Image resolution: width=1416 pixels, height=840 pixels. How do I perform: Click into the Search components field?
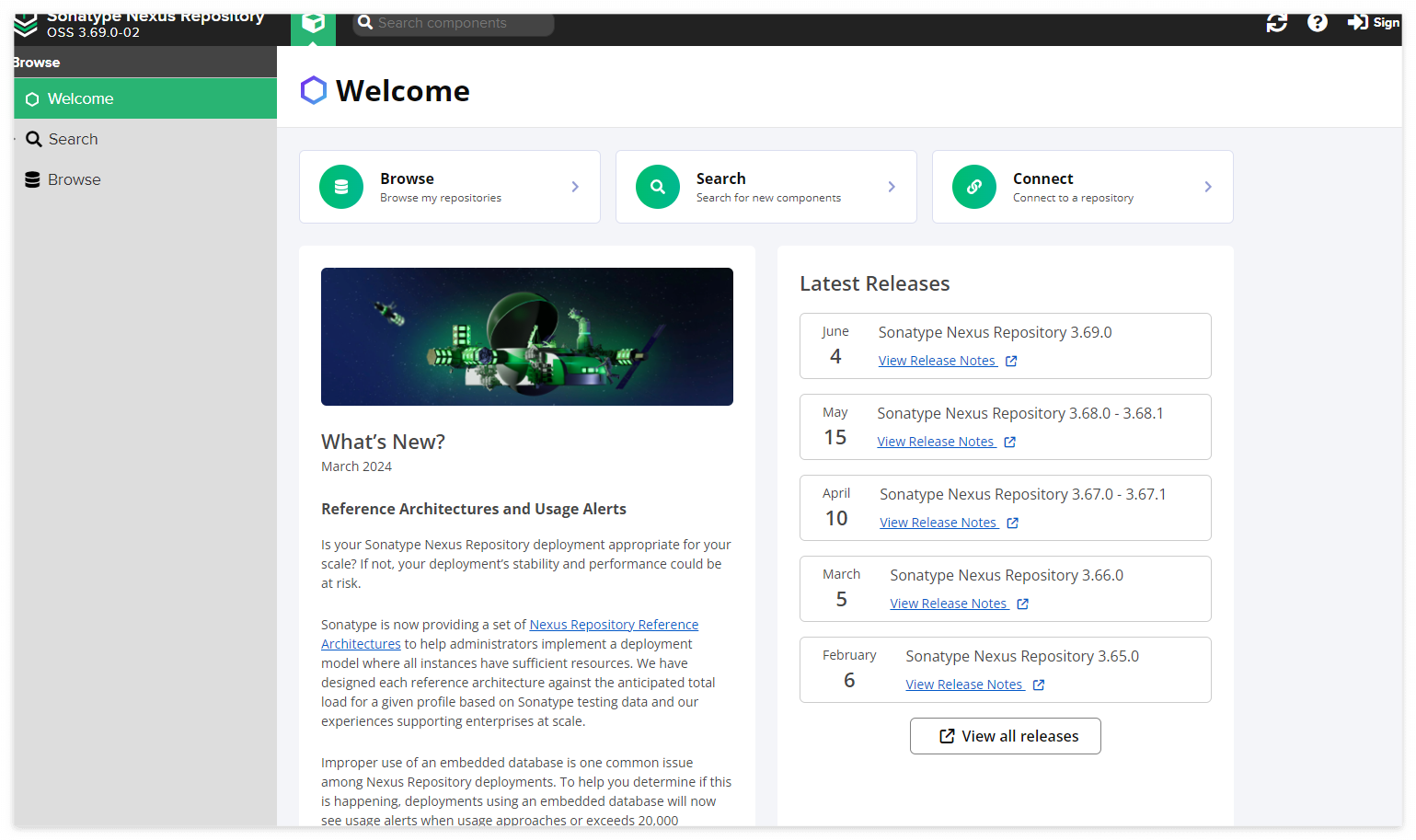(454, 23)
